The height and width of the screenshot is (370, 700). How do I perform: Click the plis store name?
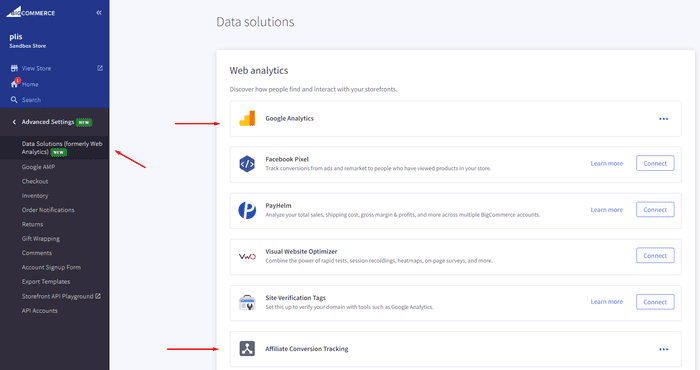point(16,37)
